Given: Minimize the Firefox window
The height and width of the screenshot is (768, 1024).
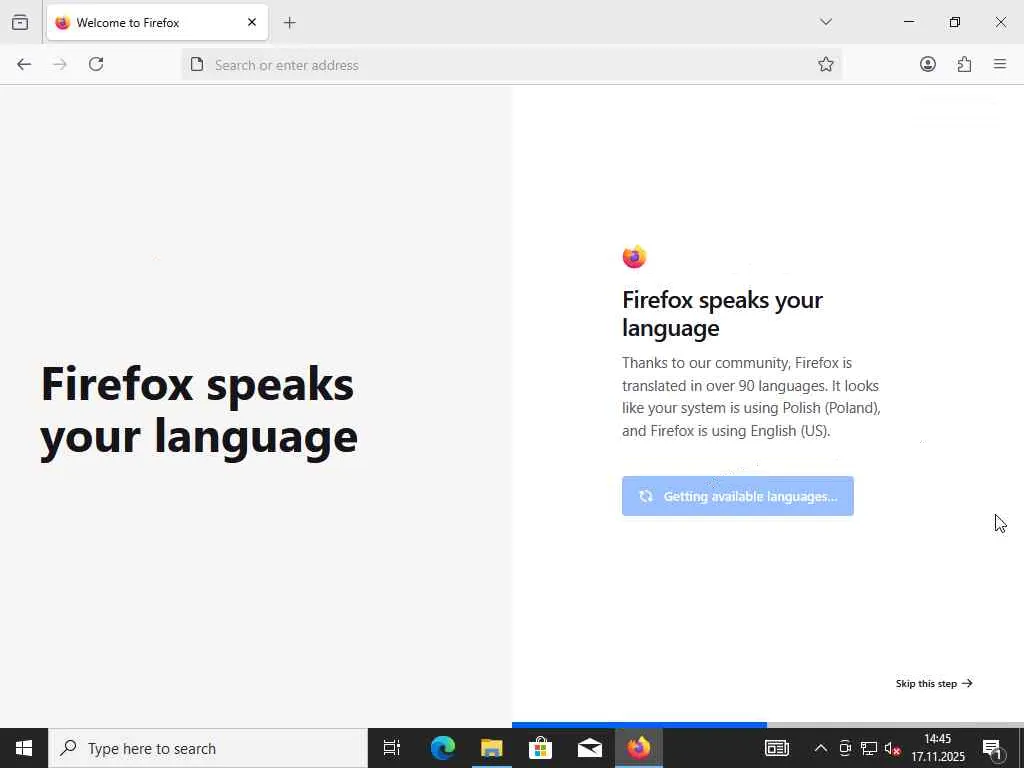Looking at the screenshot, I should coord(908,22).
